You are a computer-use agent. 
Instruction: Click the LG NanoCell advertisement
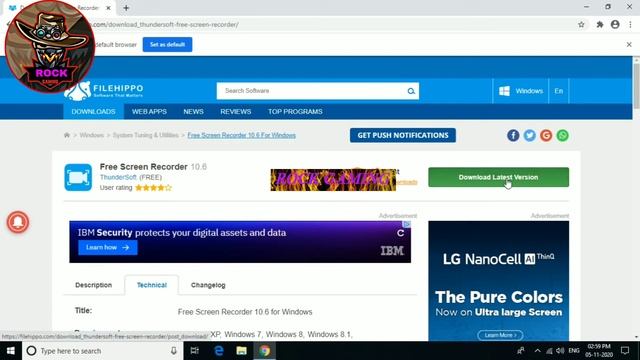tap(498, 281)
